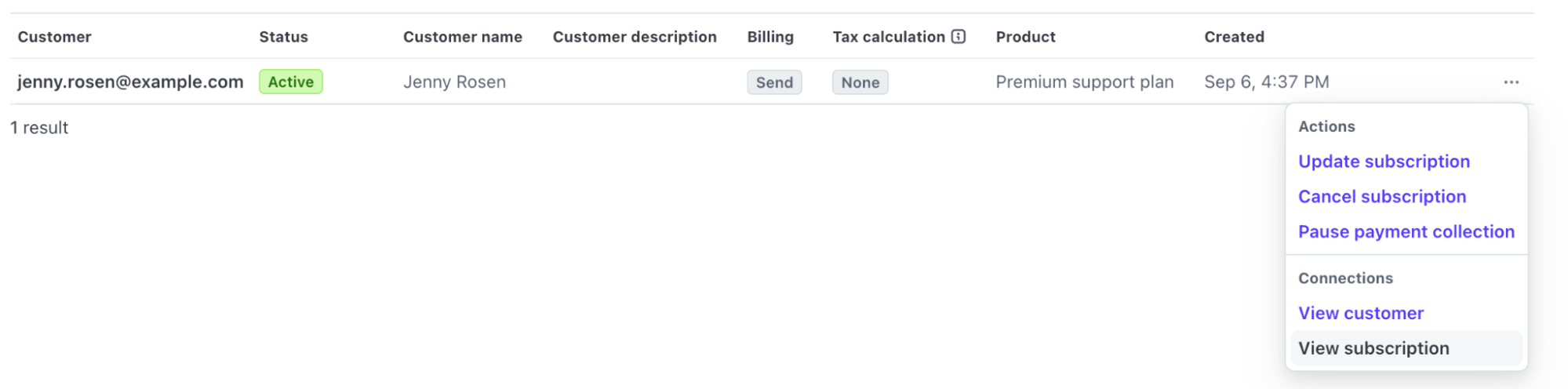Select View subscription menu entry
Image resolution: width=1568 pixels, height=389 pixels.
click(x=1373, y=348)
